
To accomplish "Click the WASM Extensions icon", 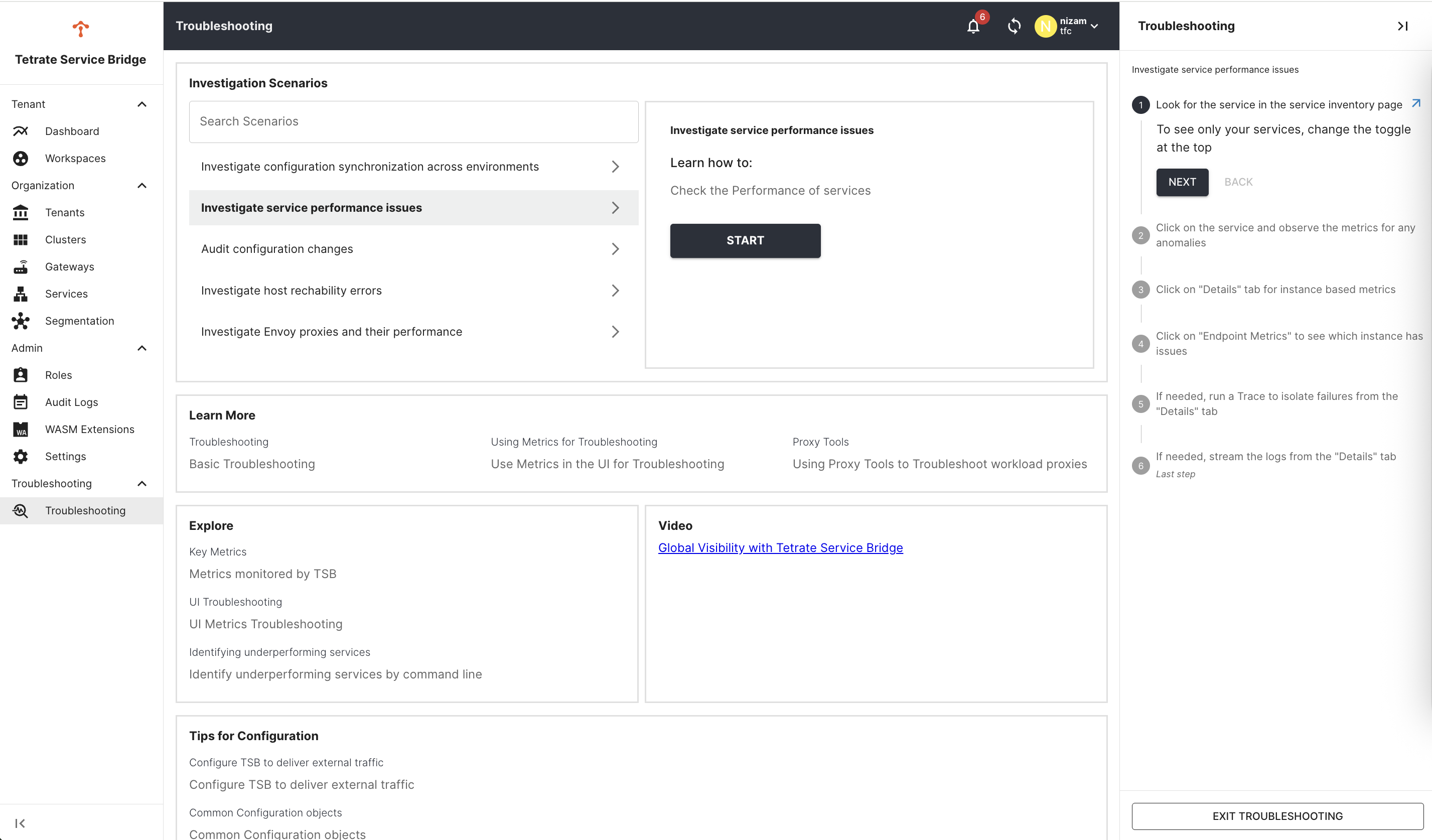I will (21, 429).
